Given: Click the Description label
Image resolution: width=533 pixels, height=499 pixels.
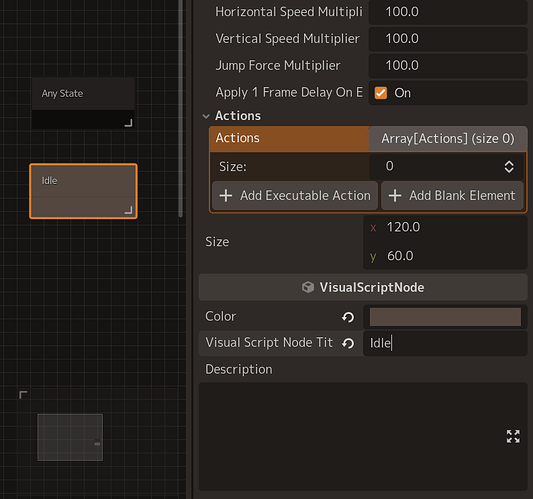Looking at the screenshot, I should [239, 369].
